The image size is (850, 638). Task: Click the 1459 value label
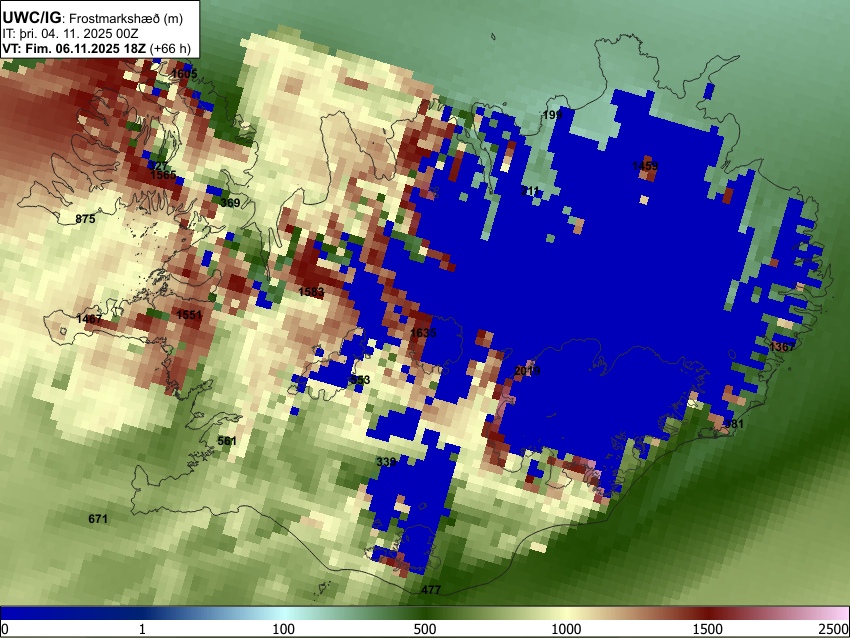coord(645,166)
